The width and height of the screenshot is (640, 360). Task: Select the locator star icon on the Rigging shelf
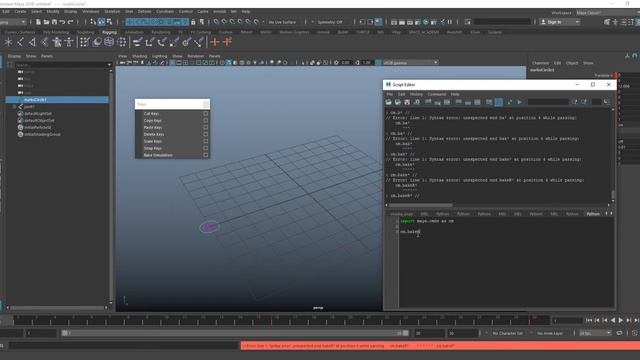click(x=8, y=42)
